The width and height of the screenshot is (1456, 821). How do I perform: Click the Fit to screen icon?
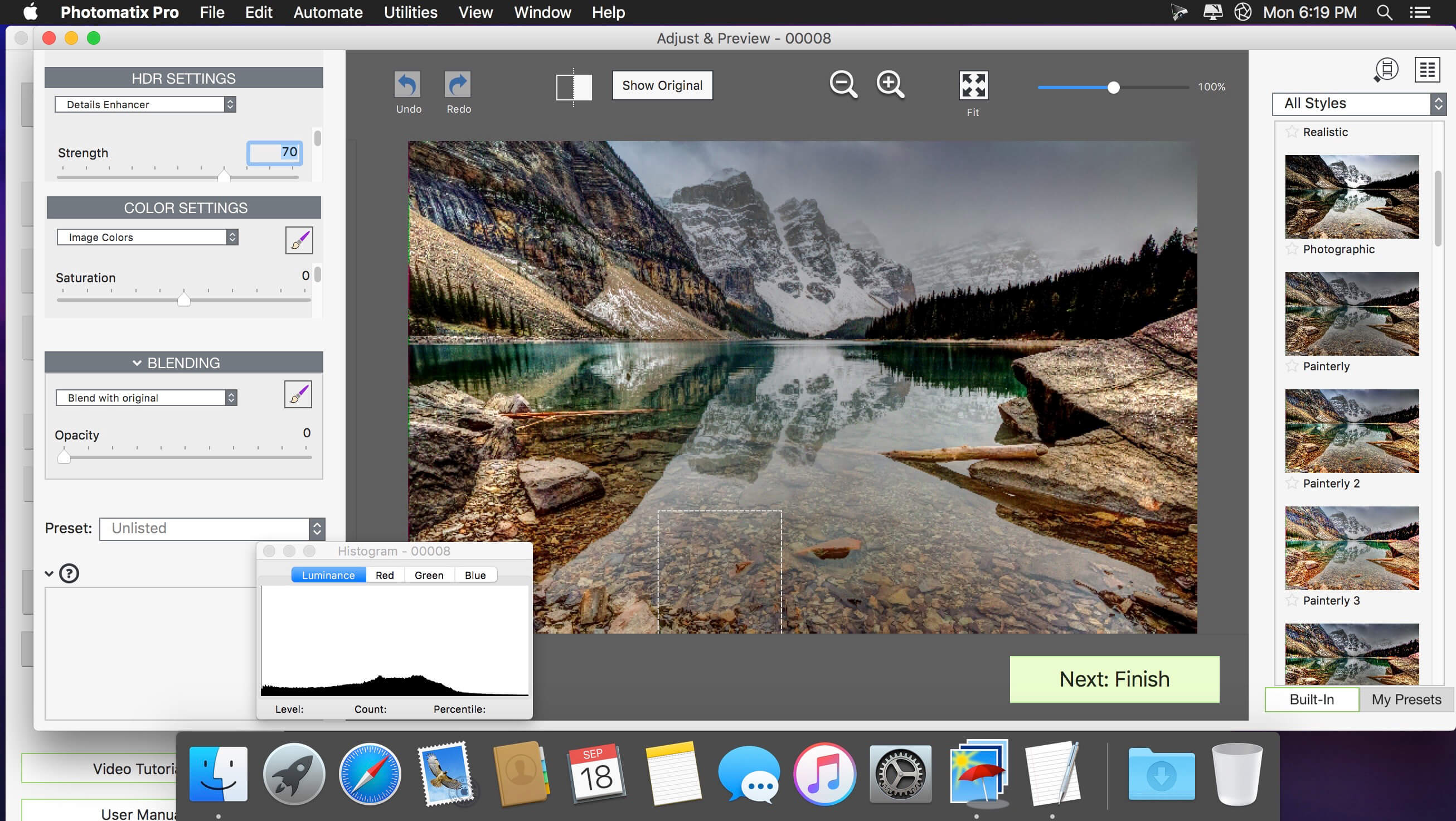click(x=972, y=85)
